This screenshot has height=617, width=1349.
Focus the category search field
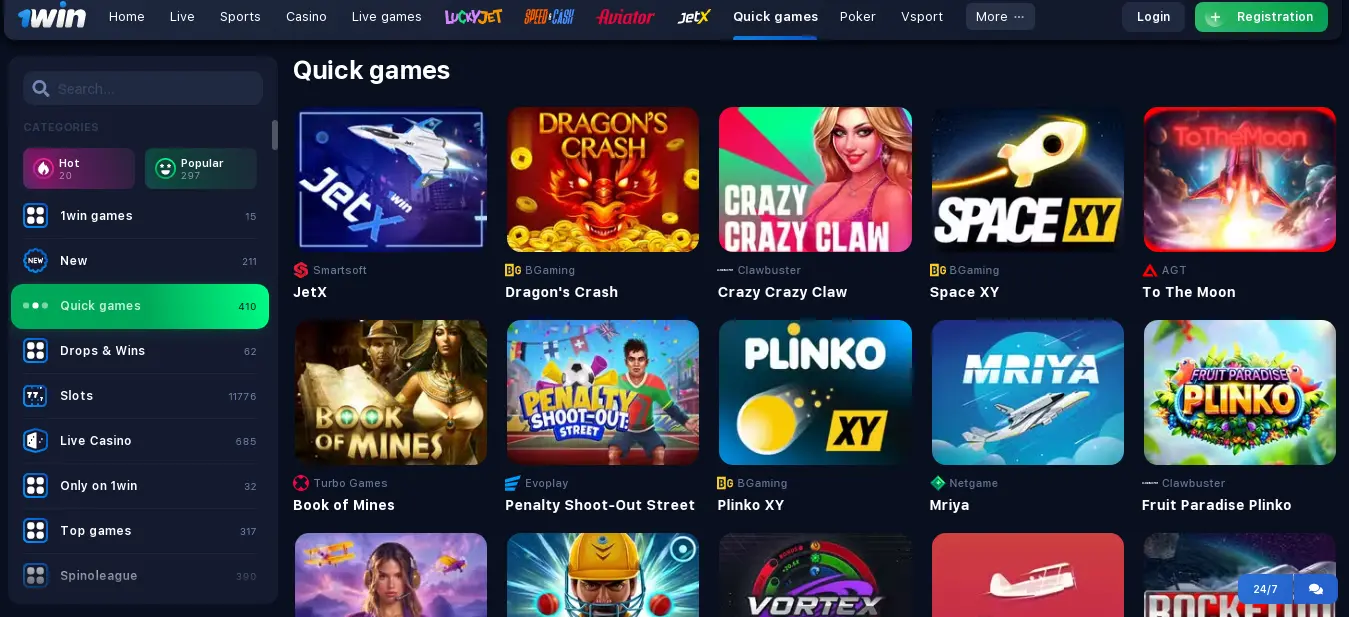[x=143, y=89]
